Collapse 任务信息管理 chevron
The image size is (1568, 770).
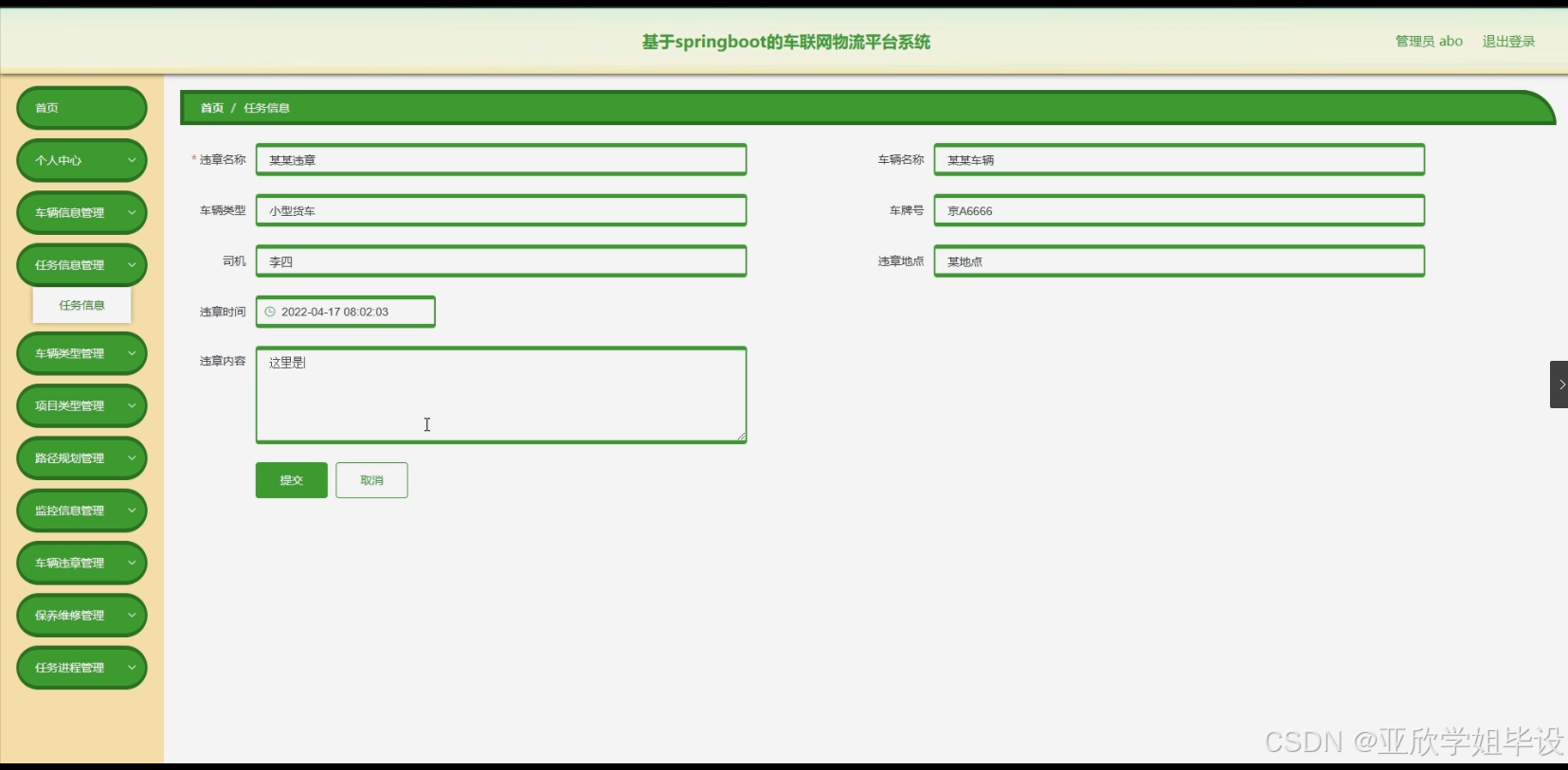(x=132, y=265)
